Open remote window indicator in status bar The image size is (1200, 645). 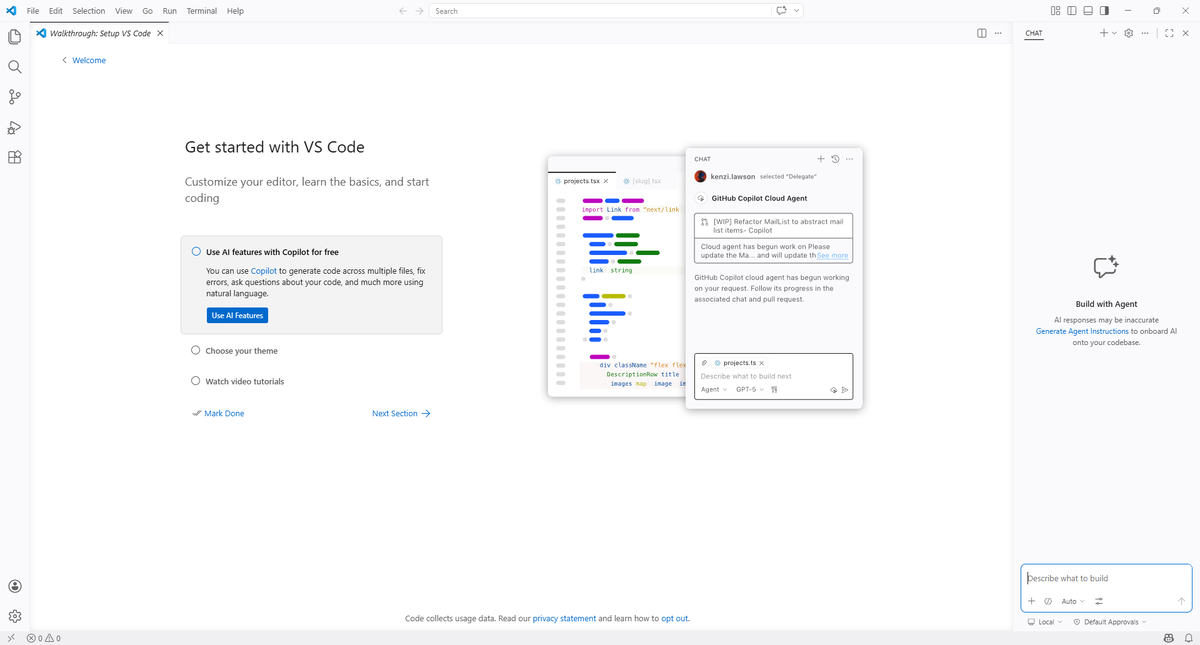10,638
